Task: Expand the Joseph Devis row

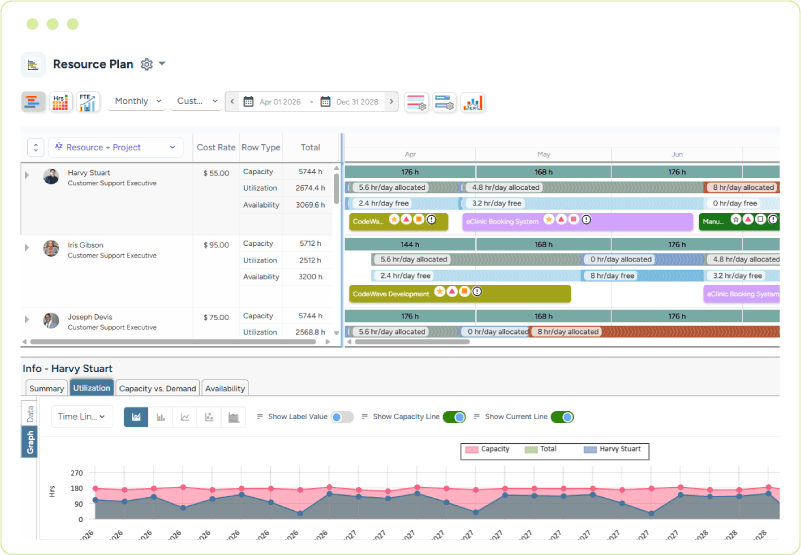Action: click(27, 319)
